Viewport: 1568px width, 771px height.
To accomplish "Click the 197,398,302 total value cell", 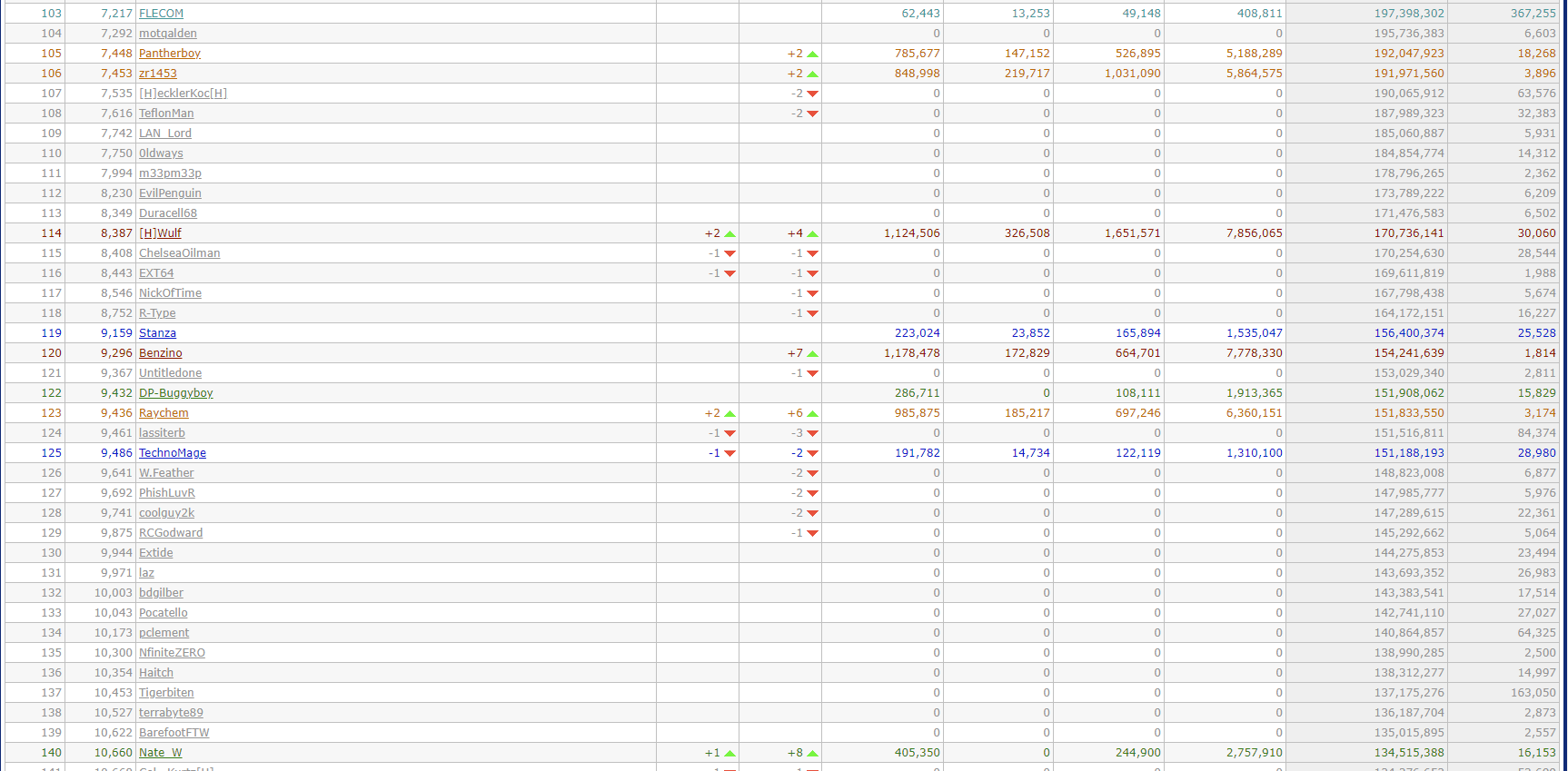I will (1408, 14).
